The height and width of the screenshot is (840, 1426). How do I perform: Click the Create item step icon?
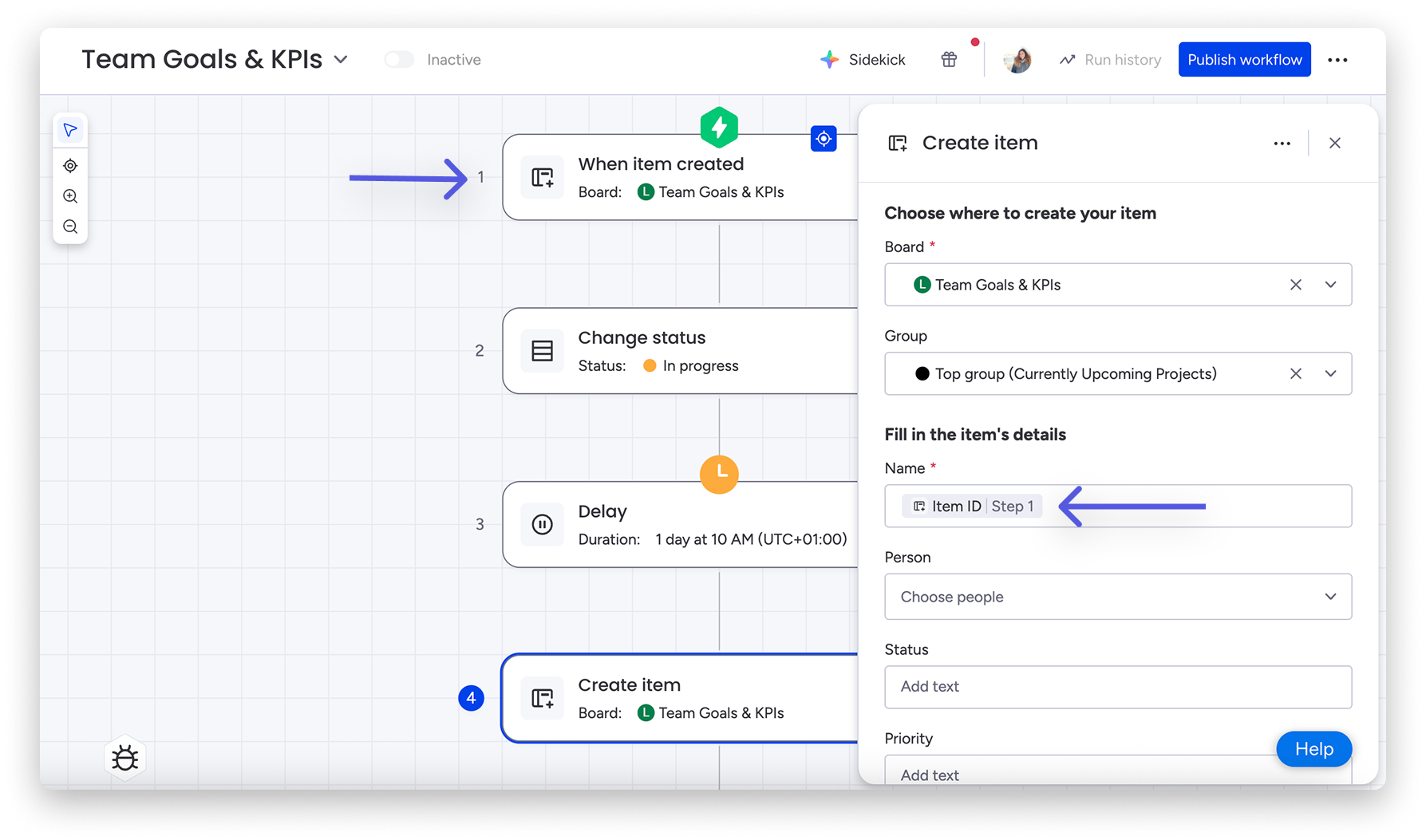point(543,698)
